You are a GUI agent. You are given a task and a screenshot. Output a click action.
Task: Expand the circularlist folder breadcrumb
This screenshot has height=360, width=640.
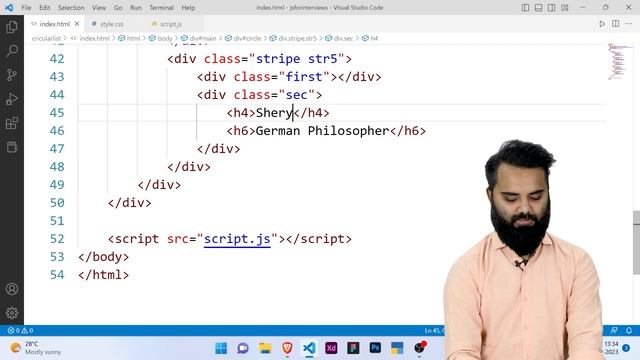point(46,38)
